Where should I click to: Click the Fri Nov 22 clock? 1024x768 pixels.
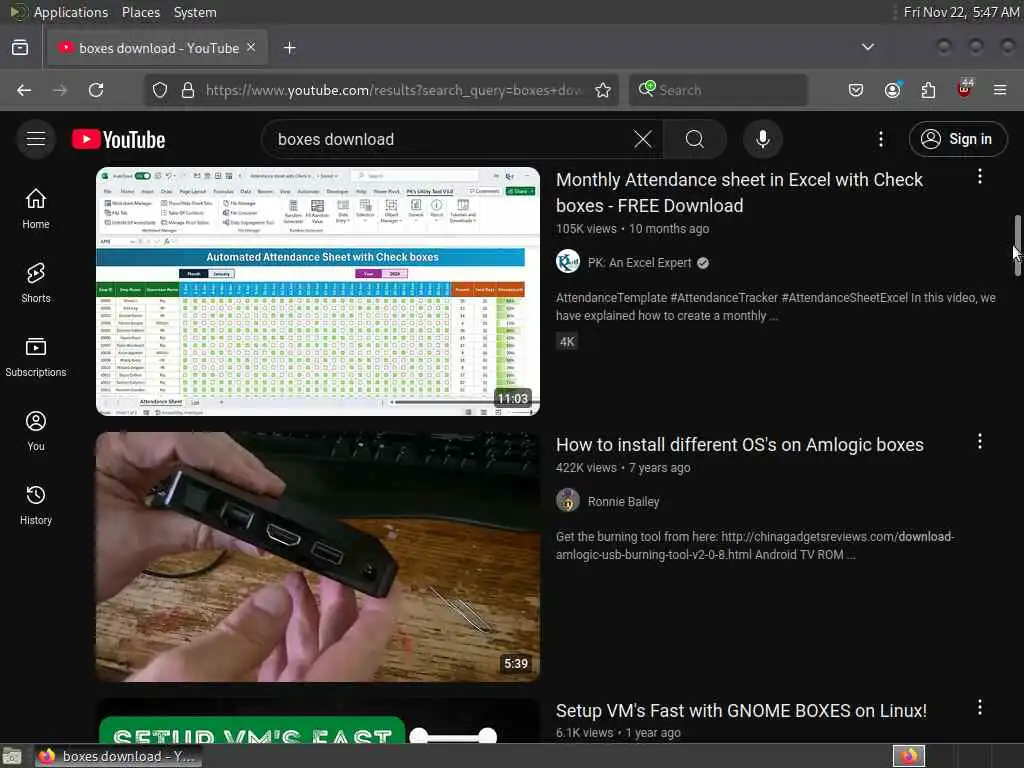pos(961,12)
